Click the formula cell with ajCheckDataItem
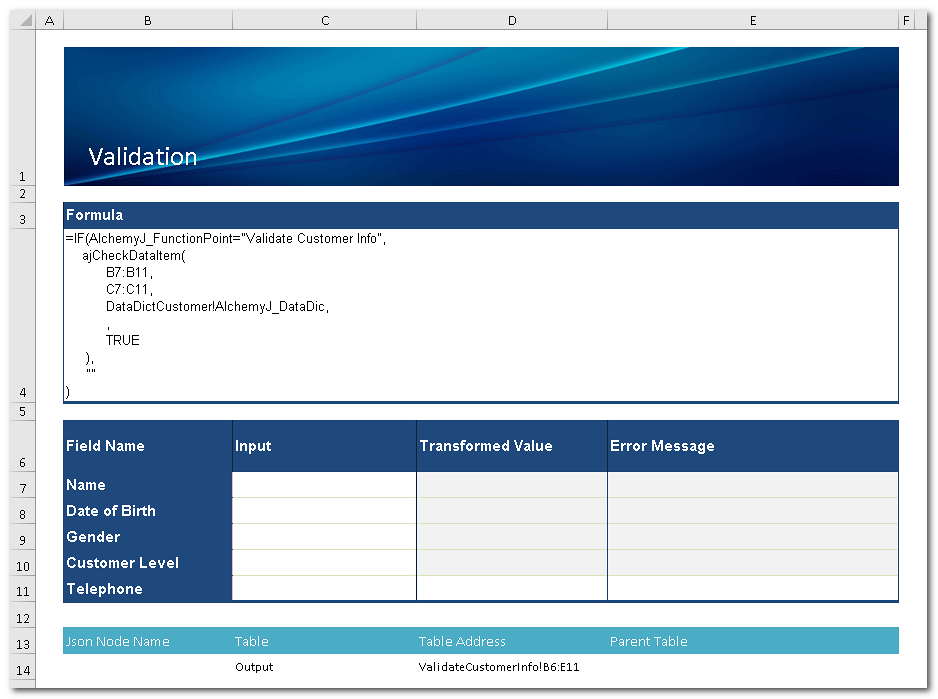The width and height of the screenshot is (938, 699). (480, 315)
